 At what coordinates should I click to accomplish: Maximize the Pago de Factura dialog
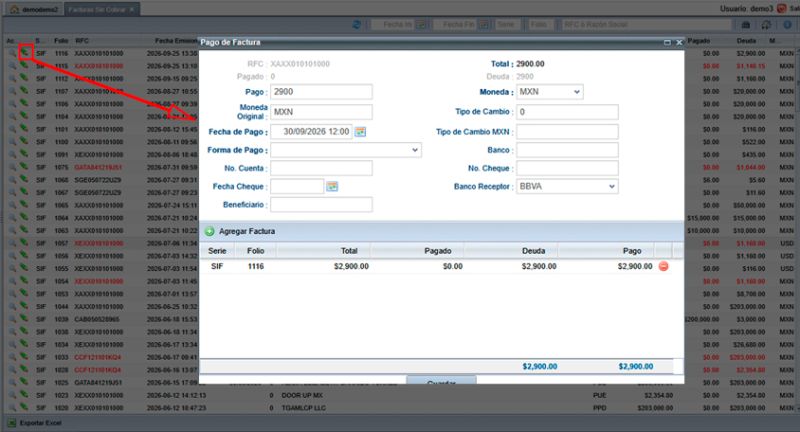click(667, 42)
